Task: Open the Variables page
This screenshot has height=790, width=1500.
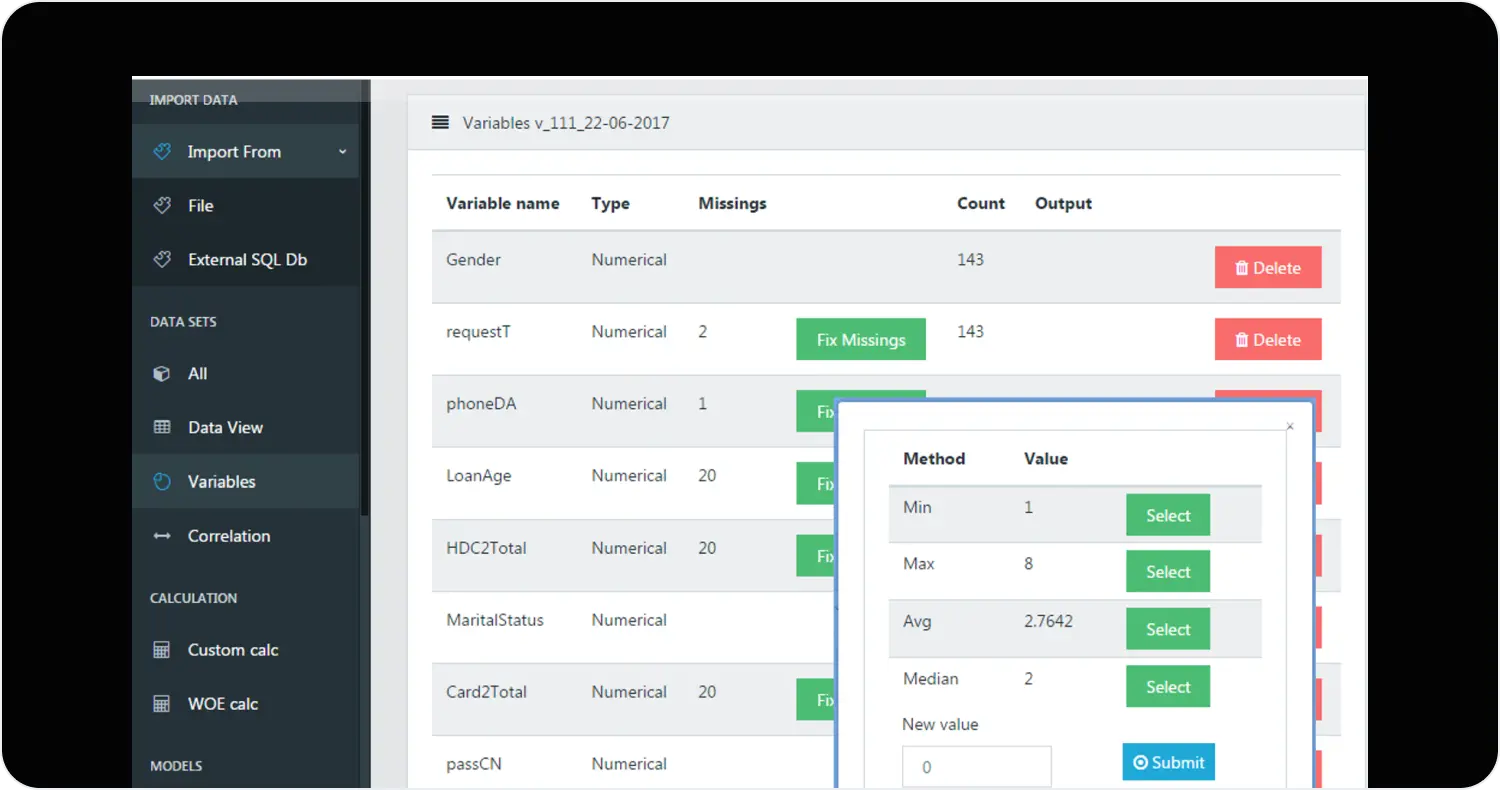Action: [245, 481]
